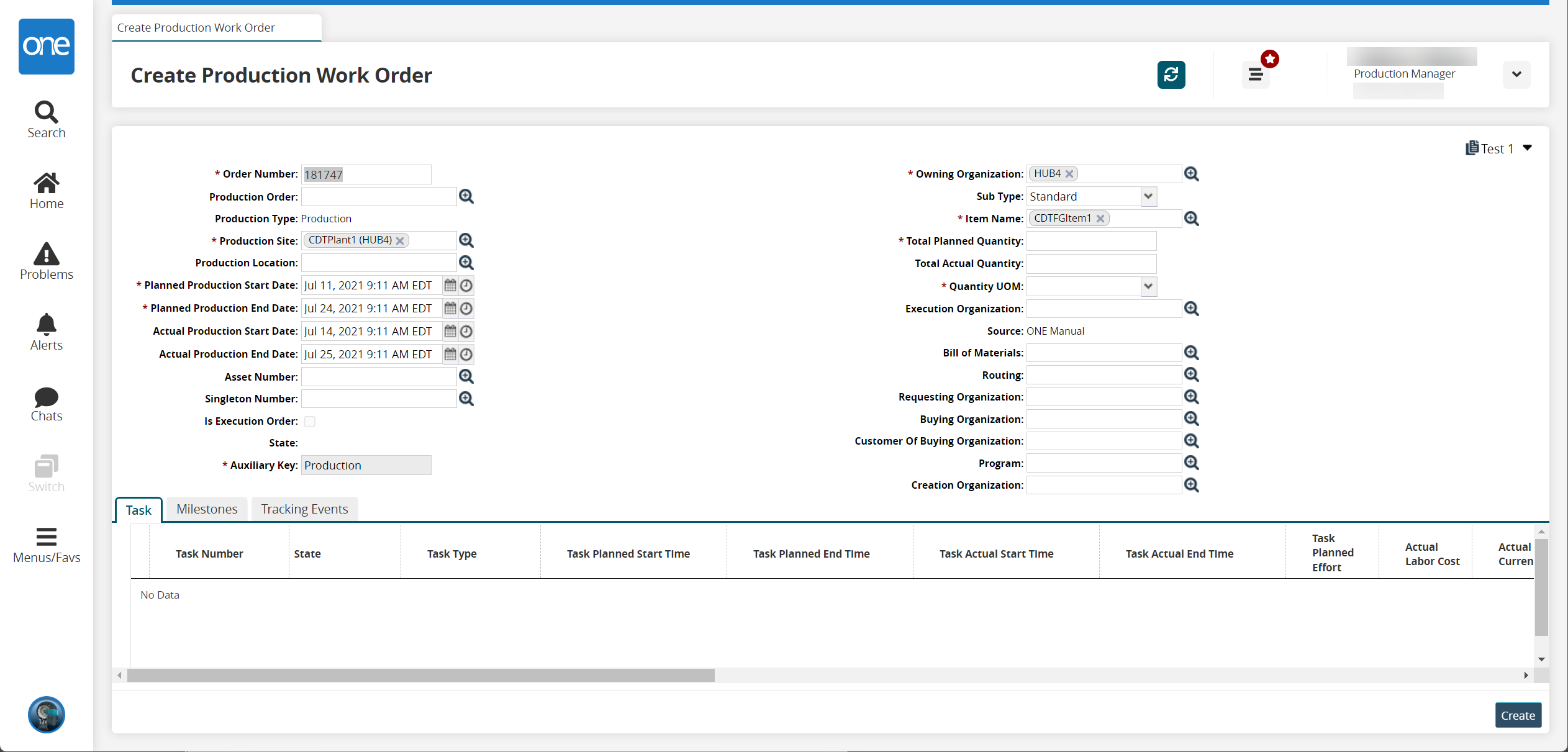Click the horizontal scrollbar thumb
This screenshot has width=1568, height=752.
pos(421,675)
